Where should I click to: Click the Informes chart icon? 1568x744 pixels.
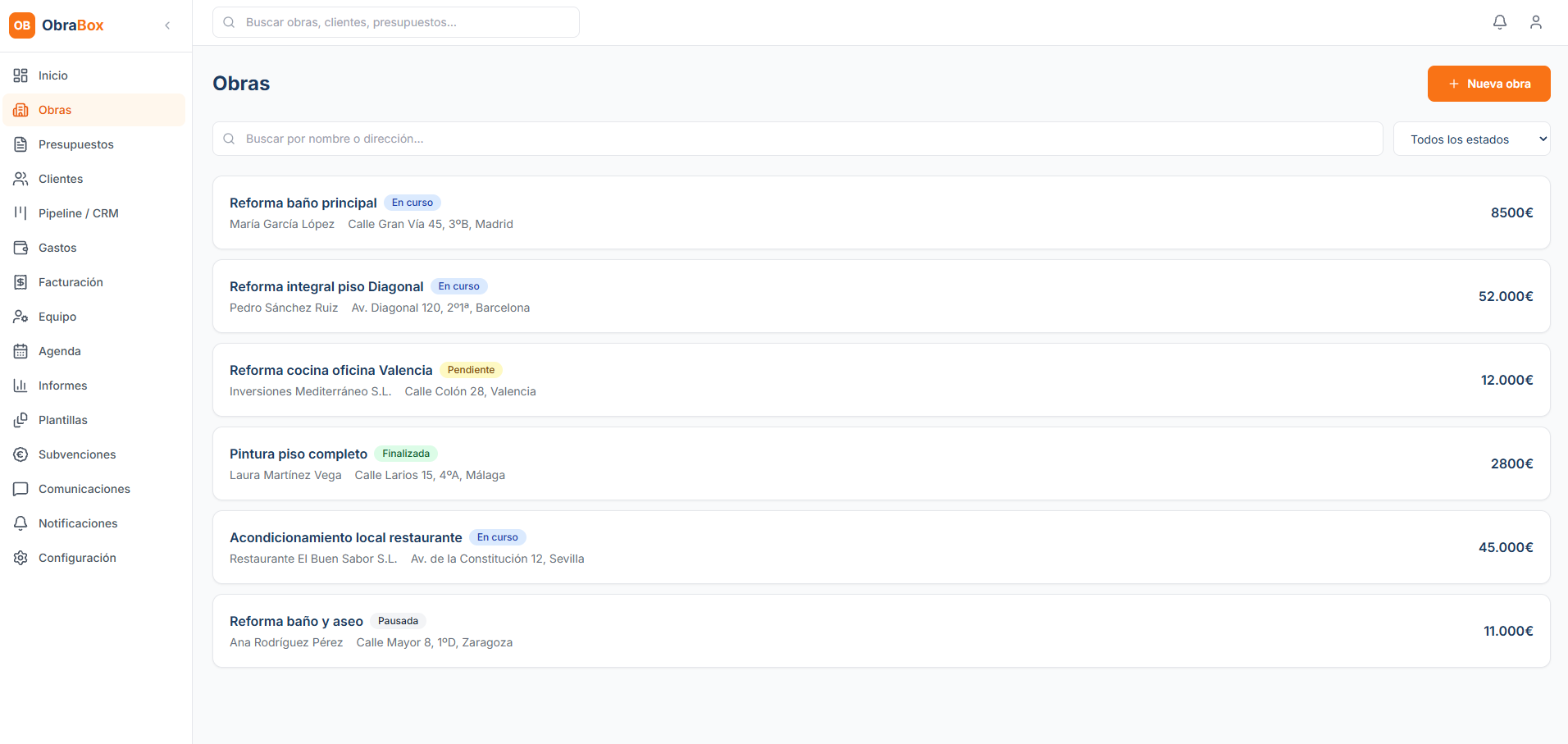(x=21, y=386)
